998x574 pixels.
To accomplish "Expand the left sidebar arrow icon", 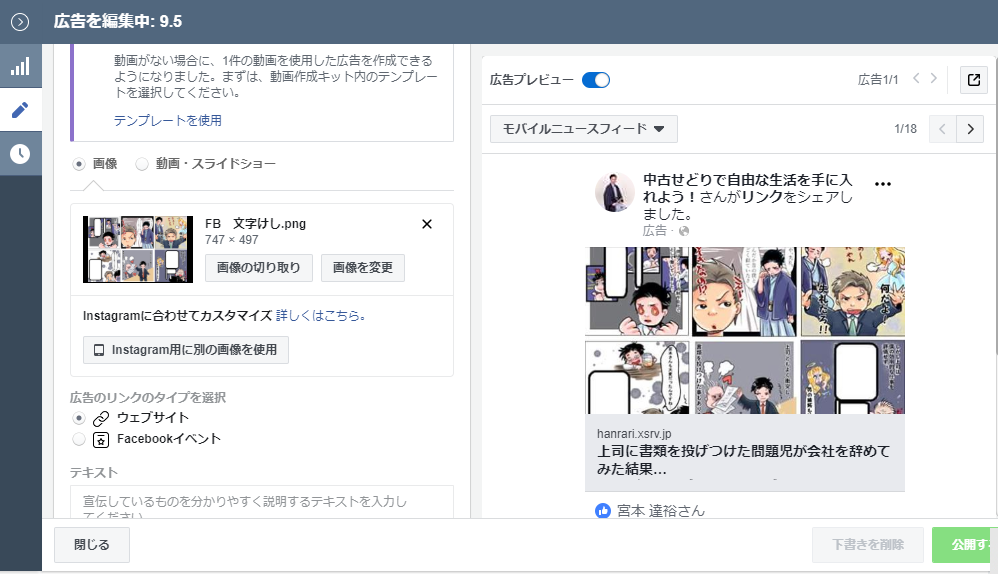I will [x=20, y=21].
